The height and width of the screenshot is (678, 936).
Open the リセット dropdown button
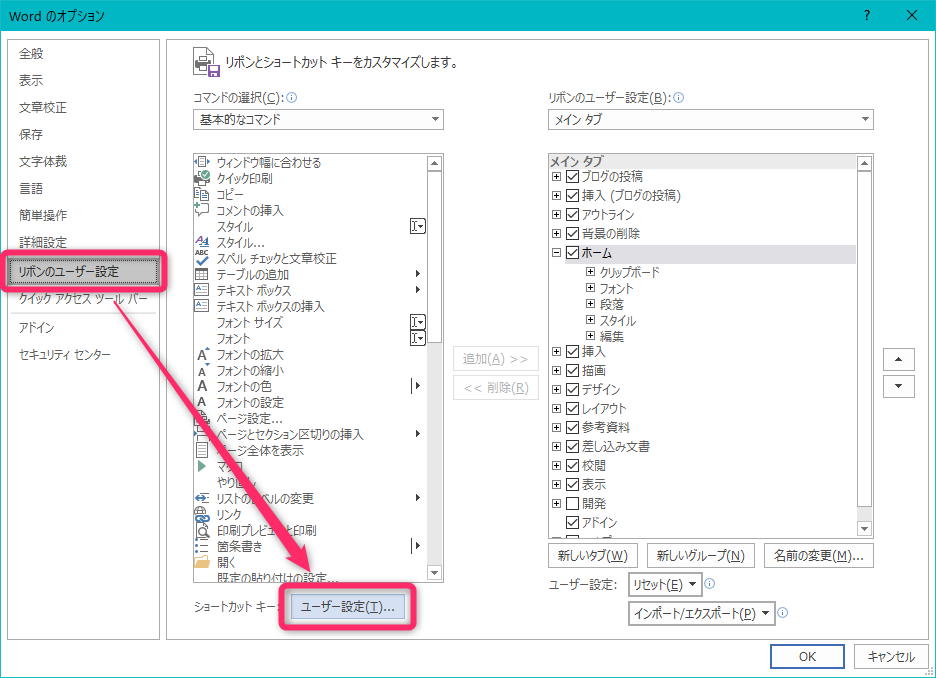pyautogui.click(x=665, y=585)
